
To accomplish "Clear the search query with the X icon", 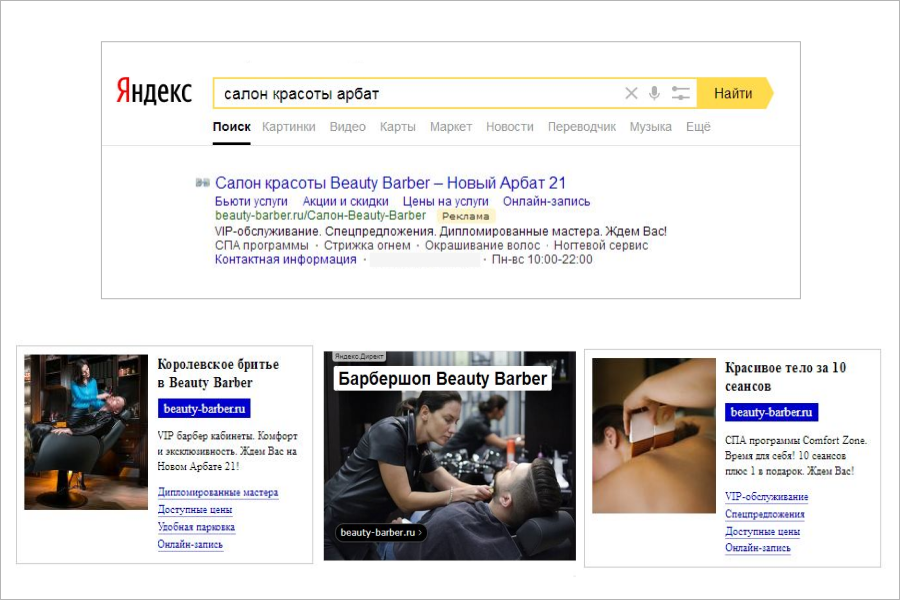I will point(631,93).
